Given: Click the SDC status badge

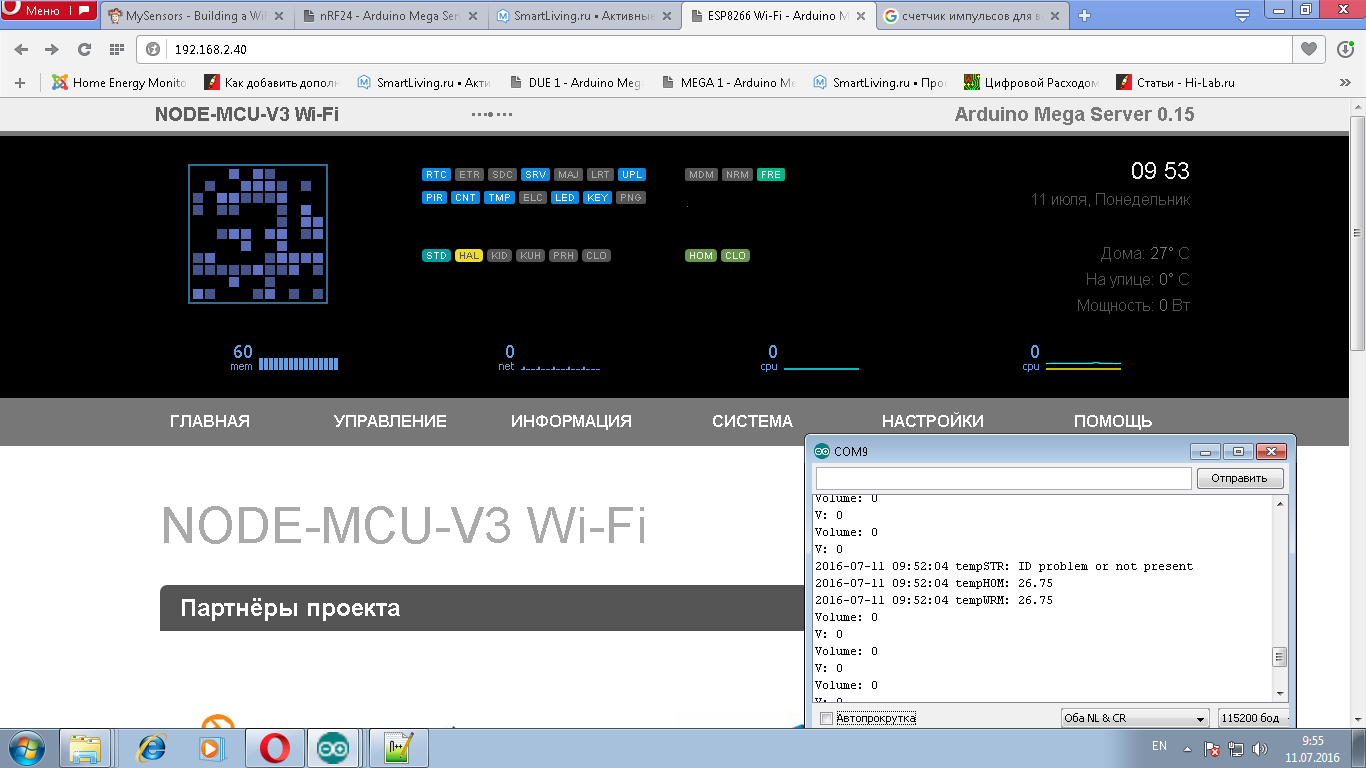Looking at the screenshot, I should (503, 174).
